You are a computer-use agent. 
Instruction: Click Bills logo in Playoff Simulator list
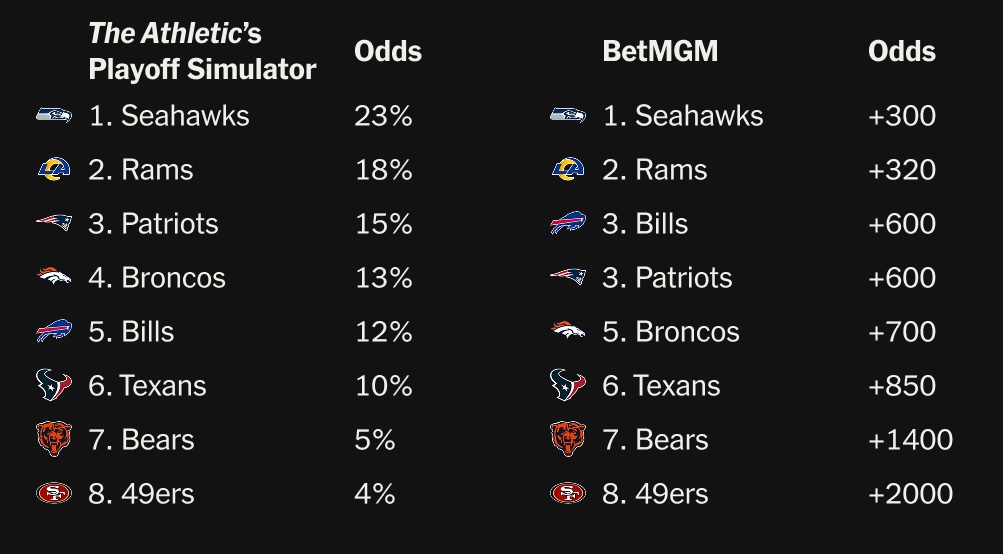click(x=54, y=331)
